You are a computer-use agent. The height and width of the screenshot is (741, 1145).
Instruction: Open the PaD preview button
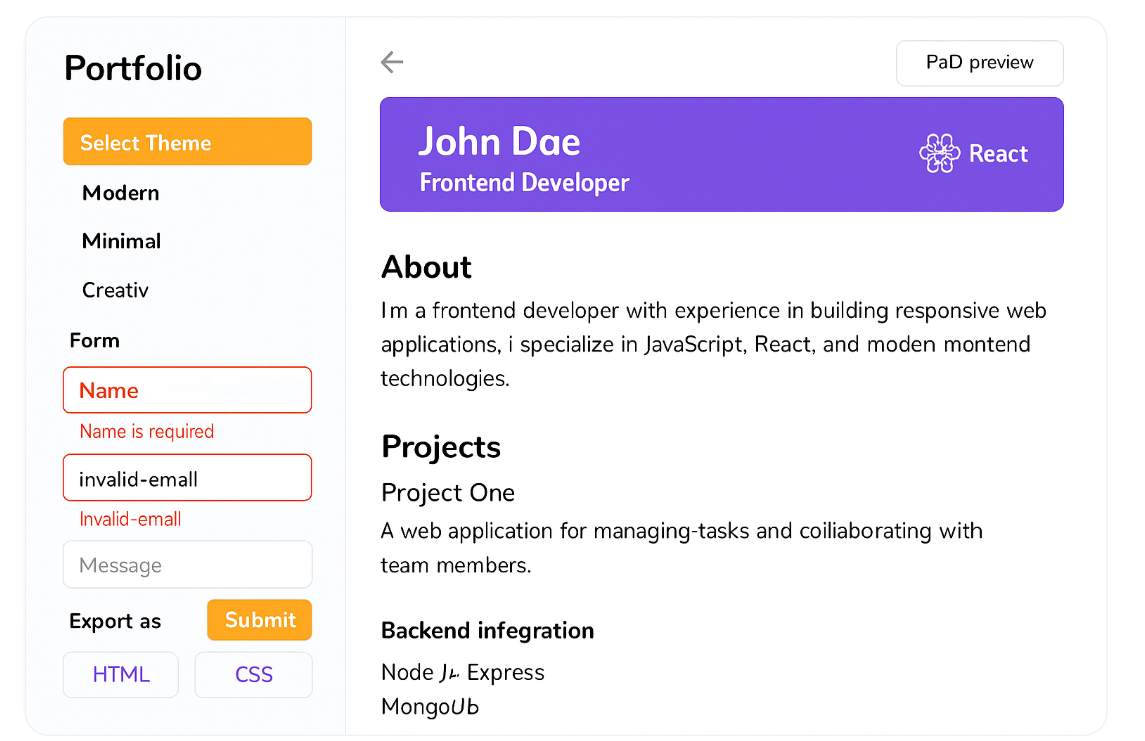[979, 63]
